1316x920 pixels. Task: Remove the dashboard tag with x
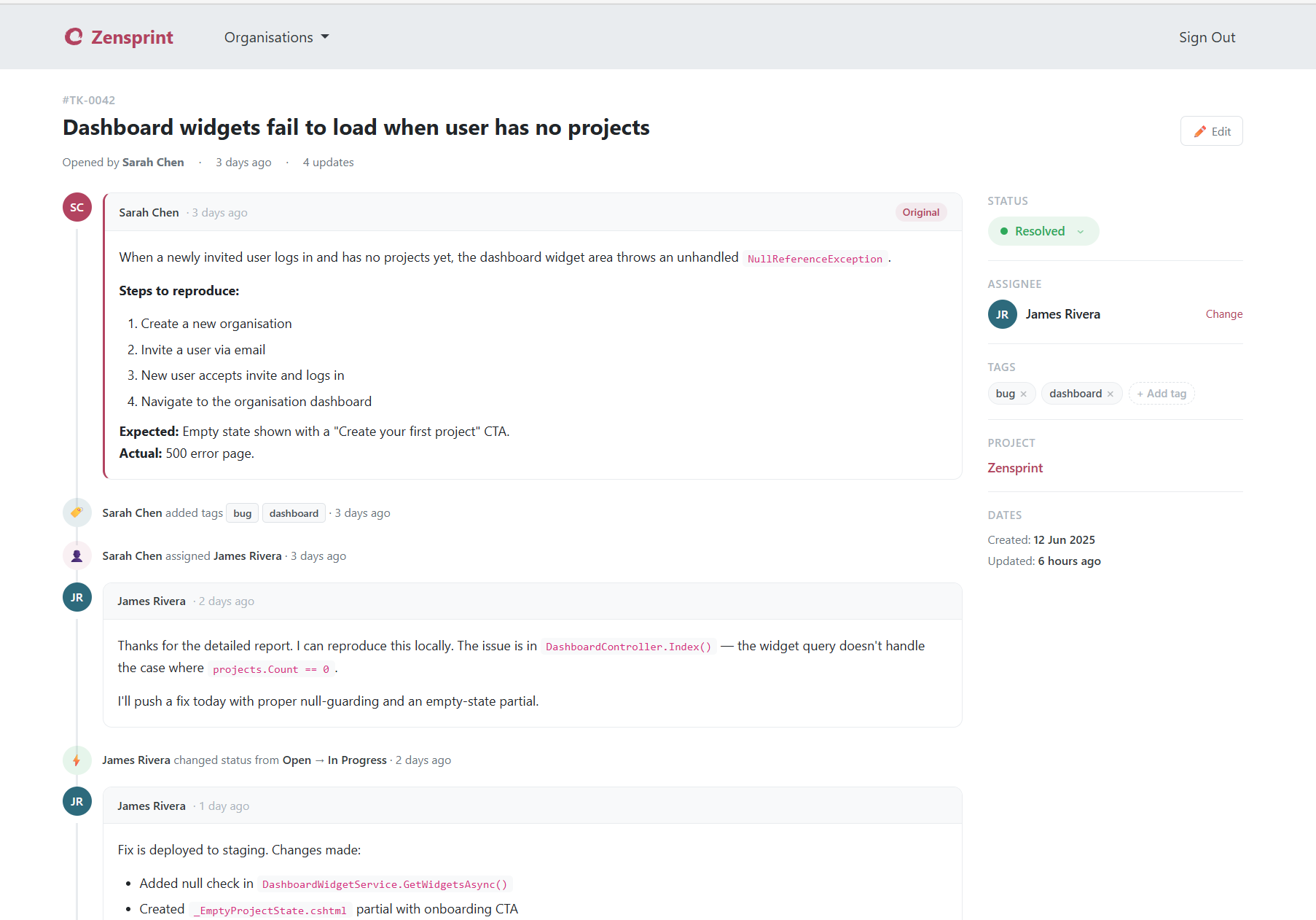1110,394
